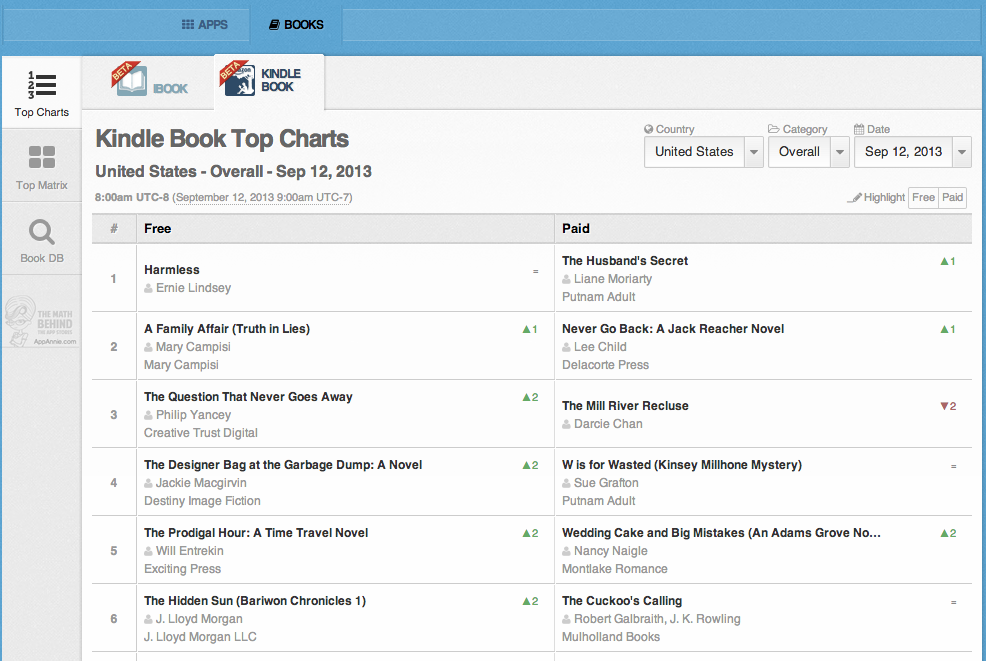This screenshot has height=661, width=986.
Task: Open W is for Wasted book link
Action: pos(682,465)
